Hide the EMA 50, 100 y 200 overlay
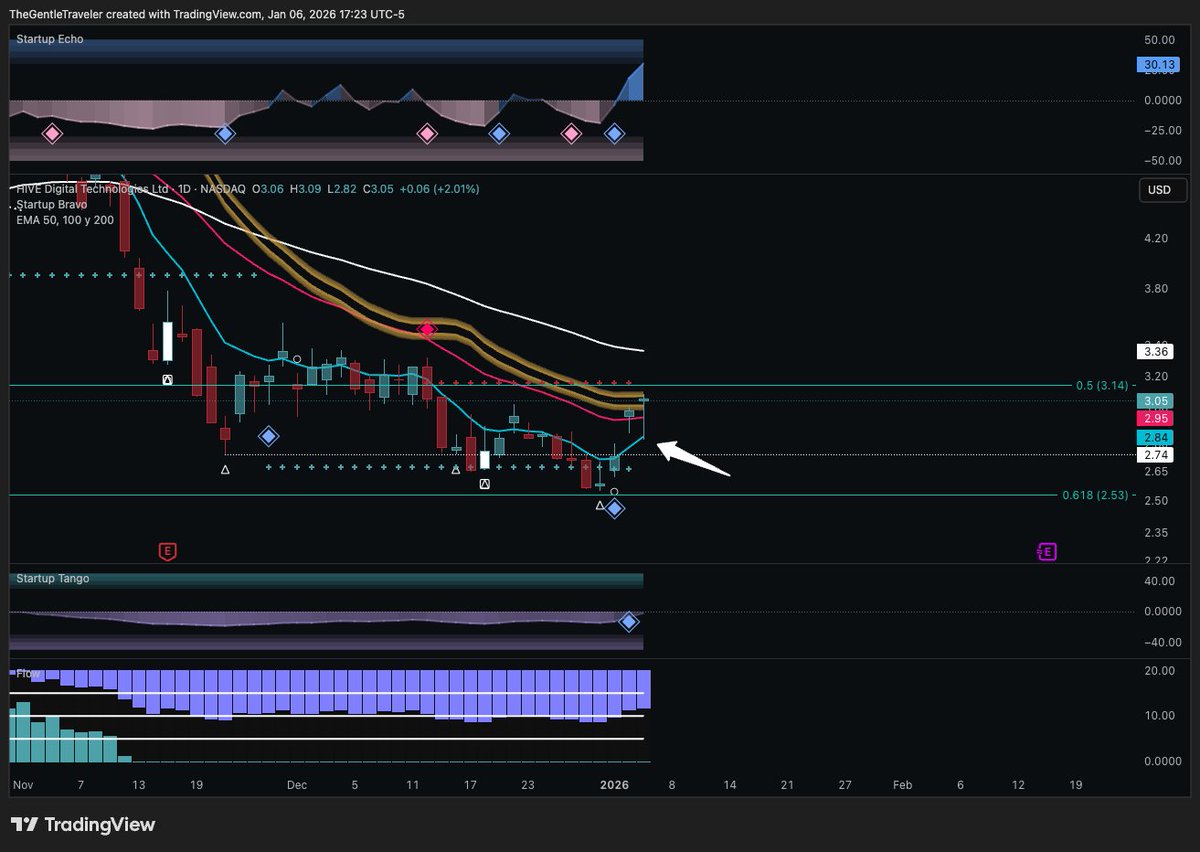This screenshot has height=852, width=1200. coord(64,221)
